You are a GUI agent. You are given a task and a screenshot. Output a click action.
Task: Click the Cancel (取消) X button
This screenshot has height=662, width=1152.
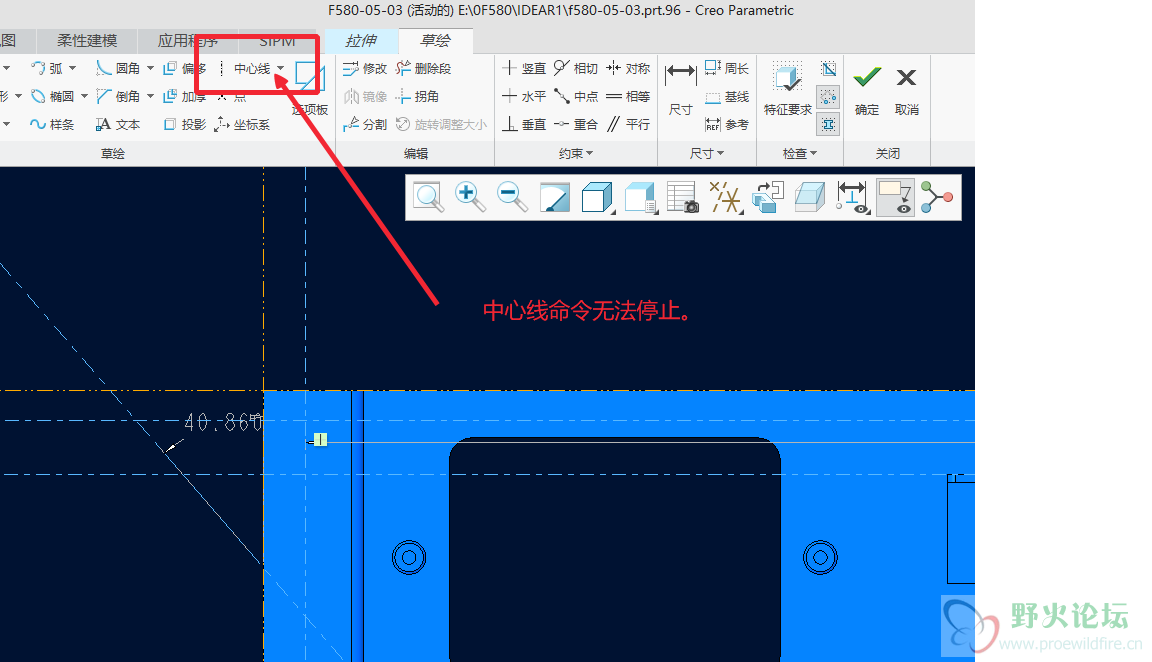[x=907, y=90]
